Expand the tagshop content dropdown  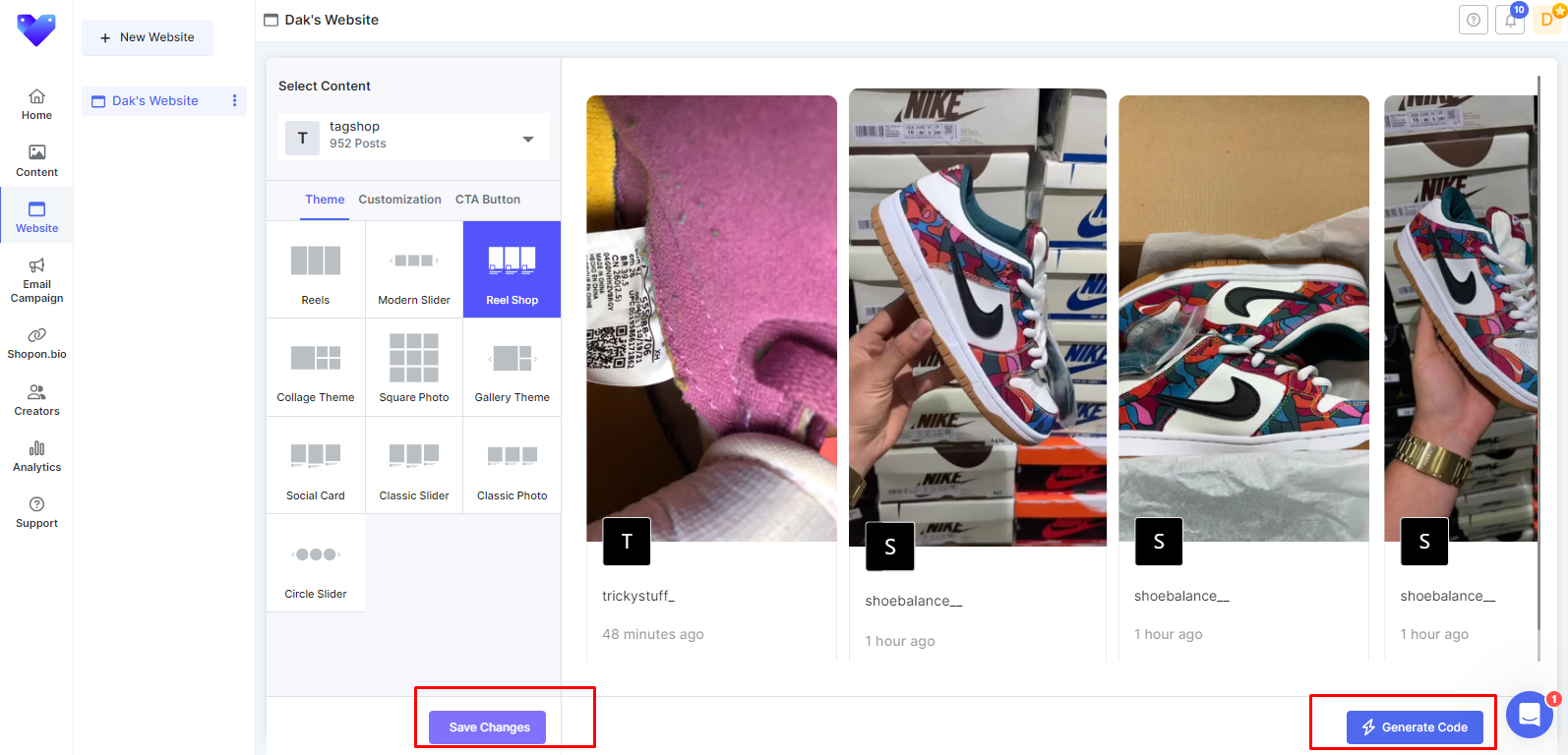[x=413, y=137]
